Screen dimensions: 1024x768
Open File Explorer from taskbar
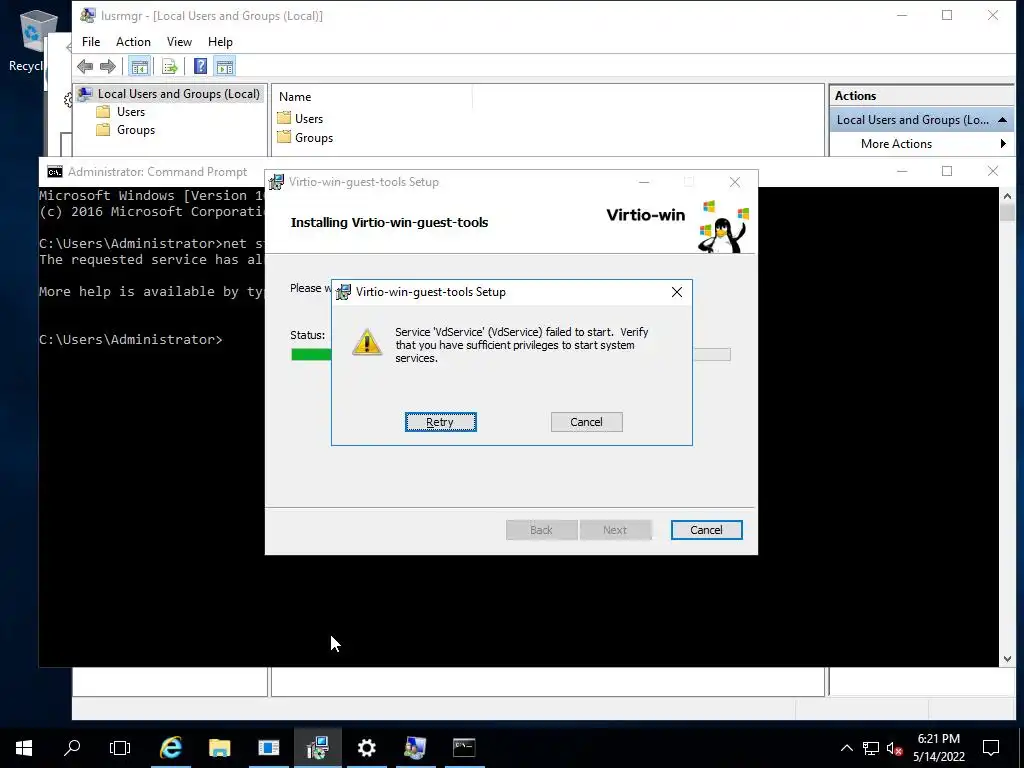pyautogui.click(x=219, y=748)
